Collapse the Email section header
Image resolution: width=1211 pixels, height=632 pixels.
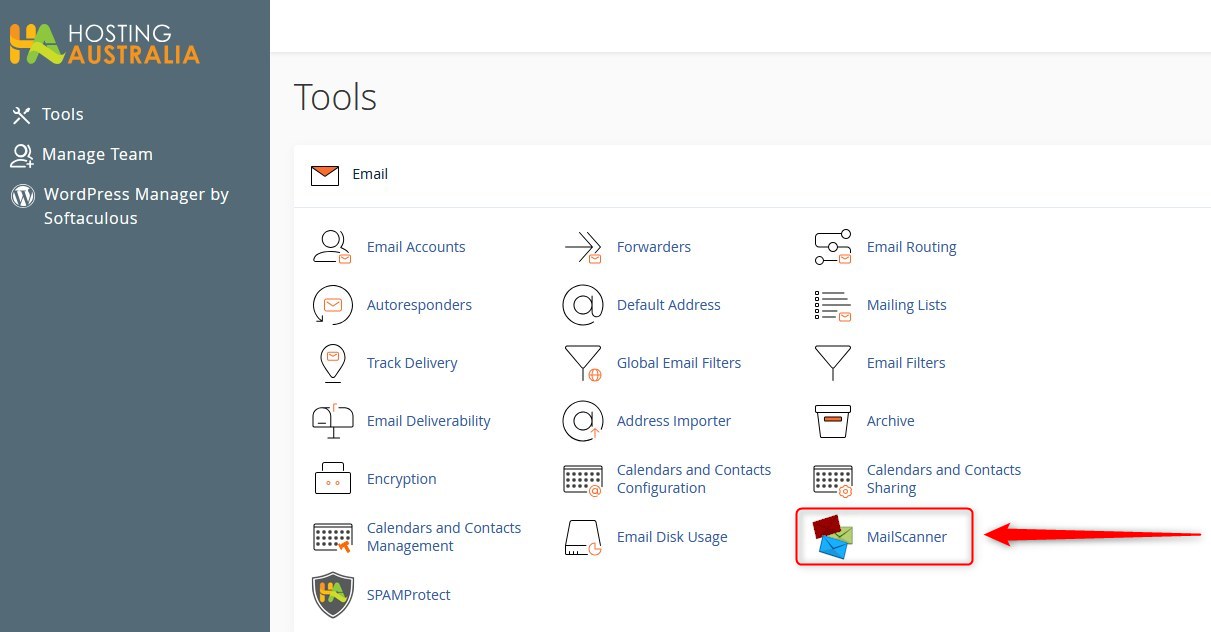pyautogui.click(x=369, y=175)
